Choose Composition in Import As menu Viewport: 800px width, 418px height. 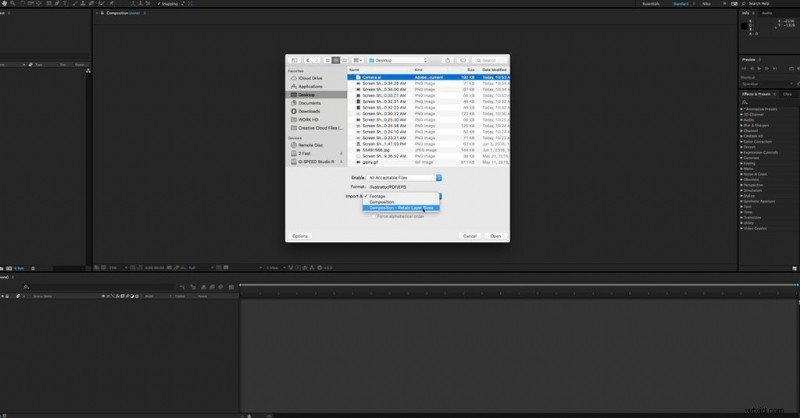pos(401,202)
